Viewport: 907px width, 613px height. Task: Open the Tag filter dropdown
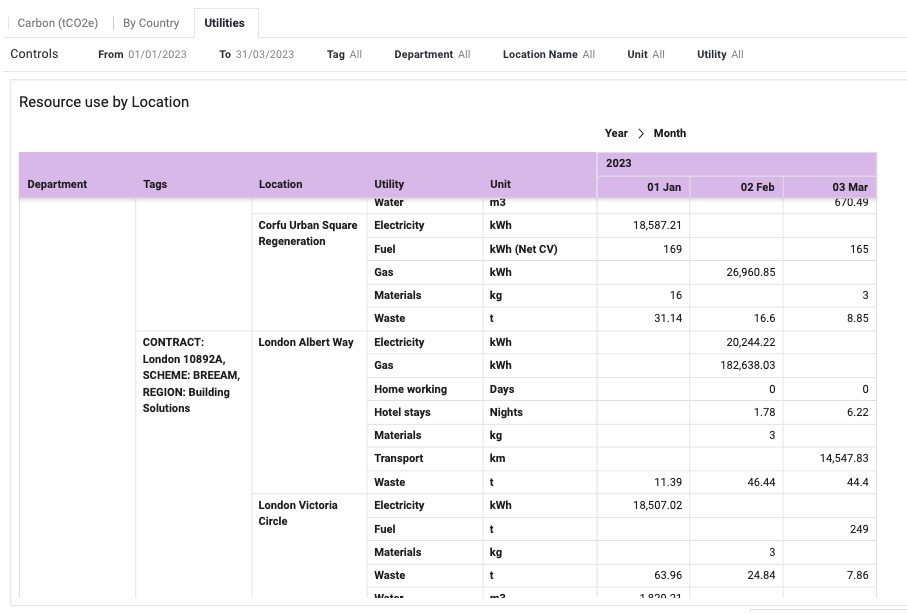[x=344, y=54]
